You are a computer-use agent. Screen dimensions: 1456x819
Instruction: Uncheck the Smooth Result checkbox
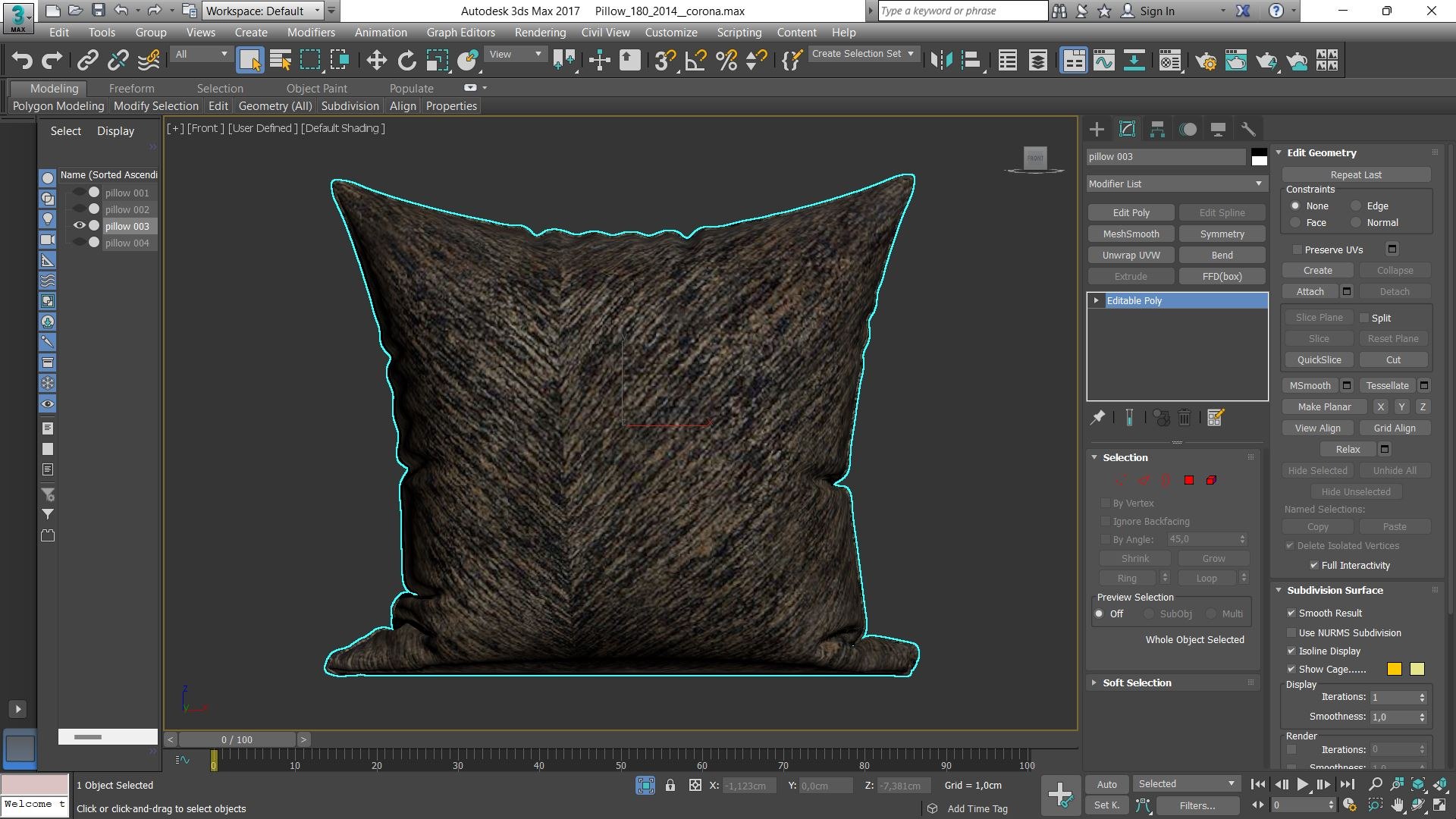coord(1291,613)
